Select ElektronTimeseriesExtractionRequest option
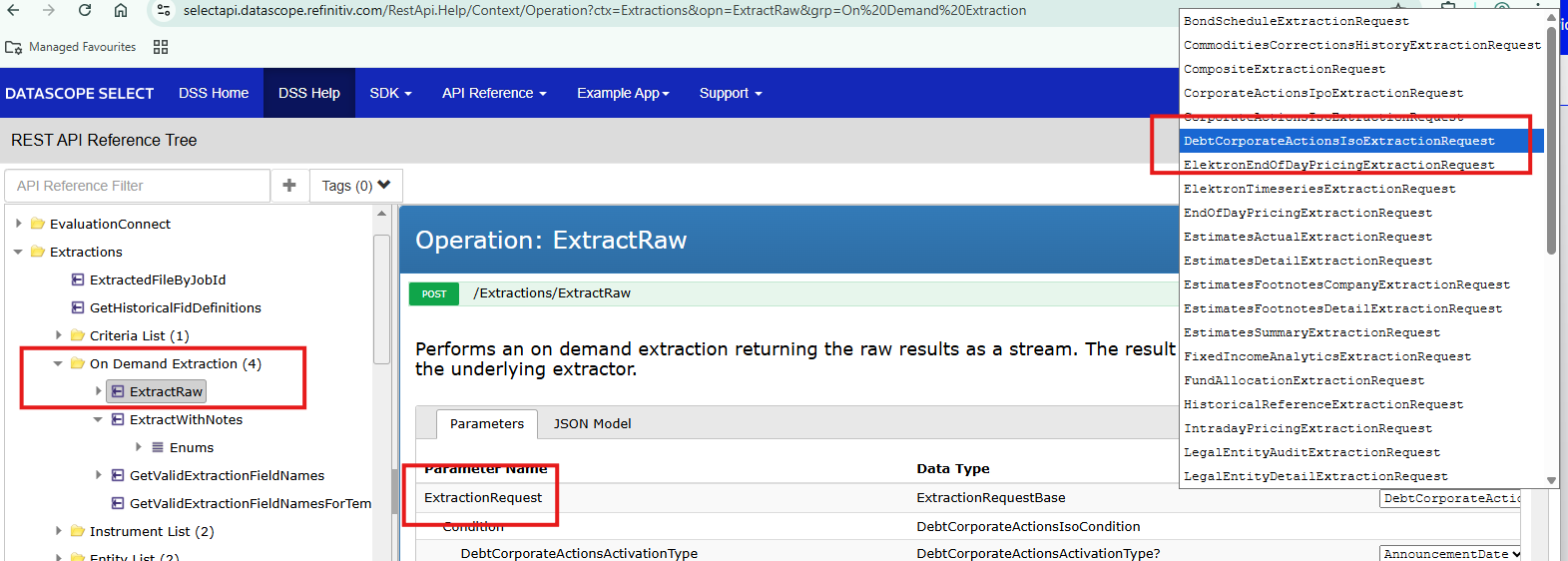Viewport: 1568px width, 561px height. pos(1362,189)
